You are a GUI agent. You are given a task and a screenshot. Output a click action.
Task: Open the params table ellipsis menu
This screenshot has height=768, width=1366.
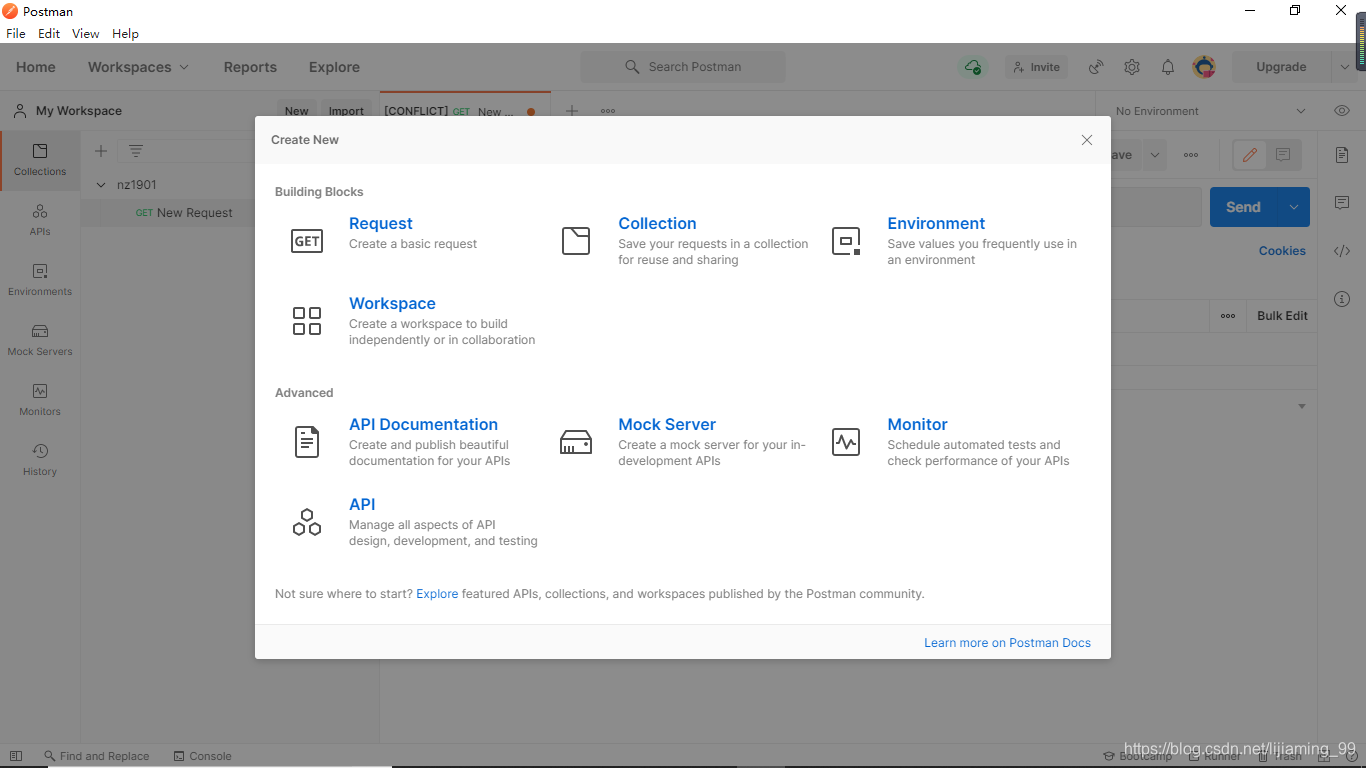1228,316
